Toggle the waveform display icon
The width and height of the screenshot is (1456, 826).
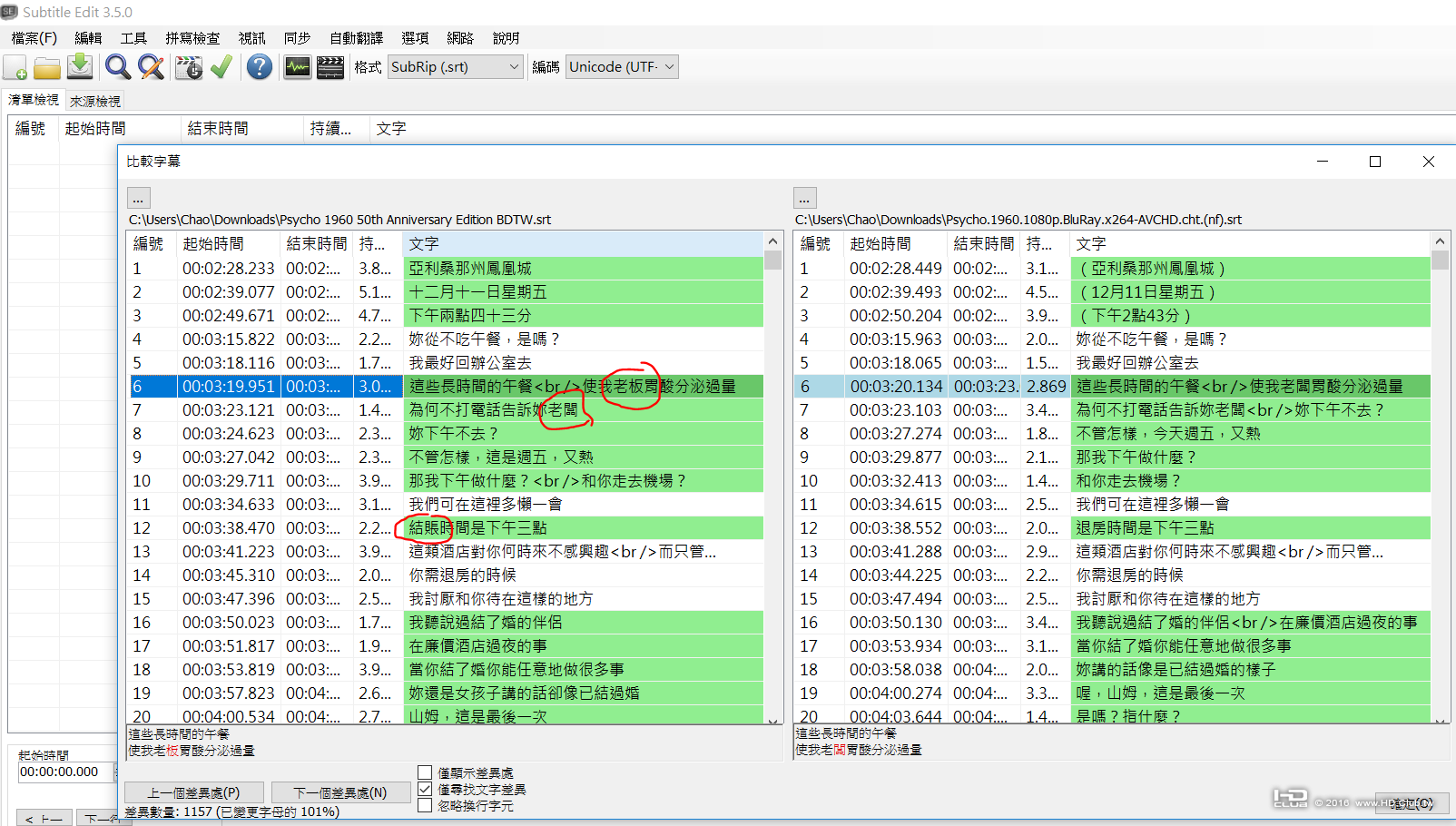click(298, 67)
